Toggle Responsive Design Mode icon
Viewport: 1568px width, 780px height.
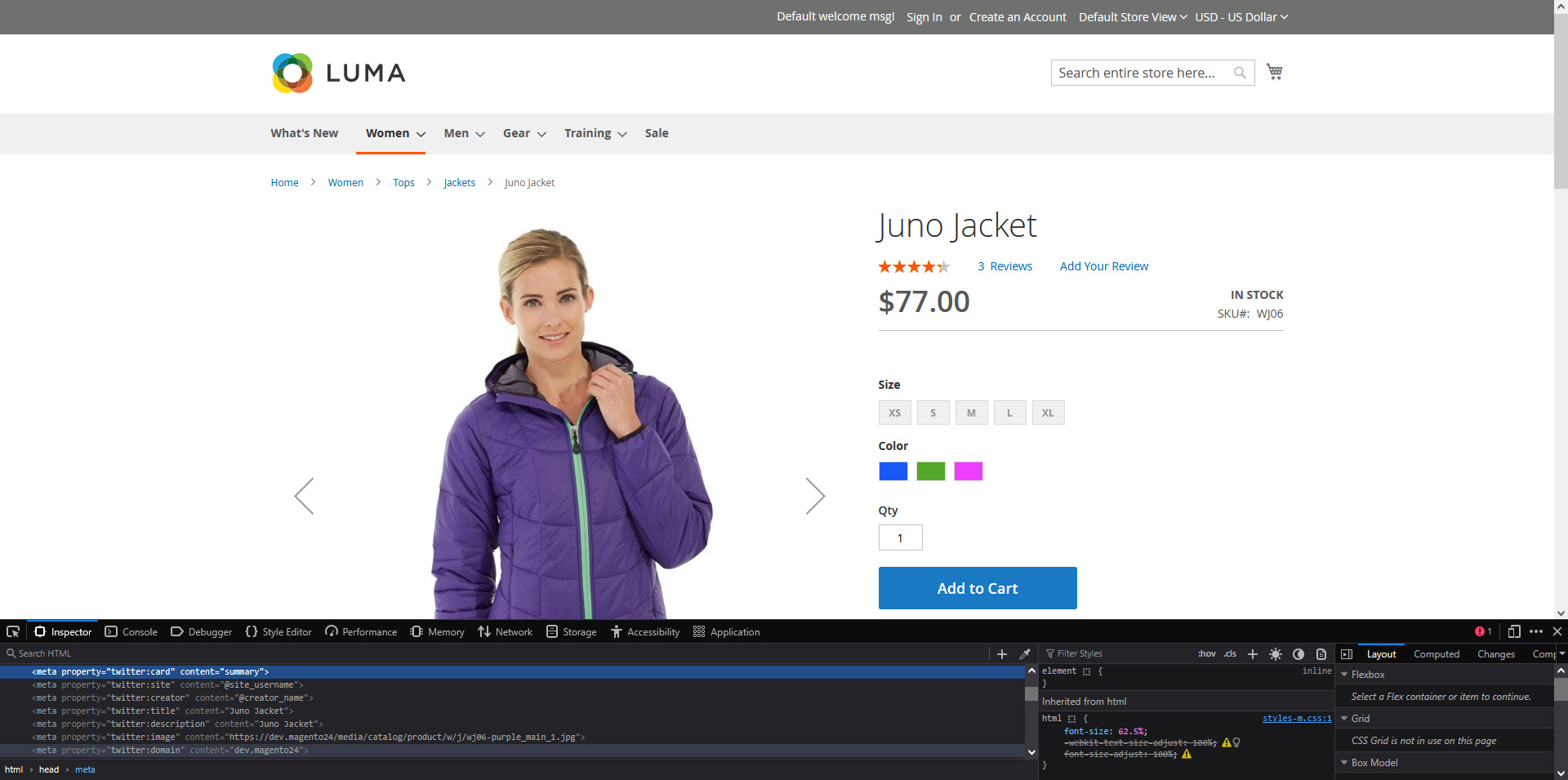[1513, 631]
